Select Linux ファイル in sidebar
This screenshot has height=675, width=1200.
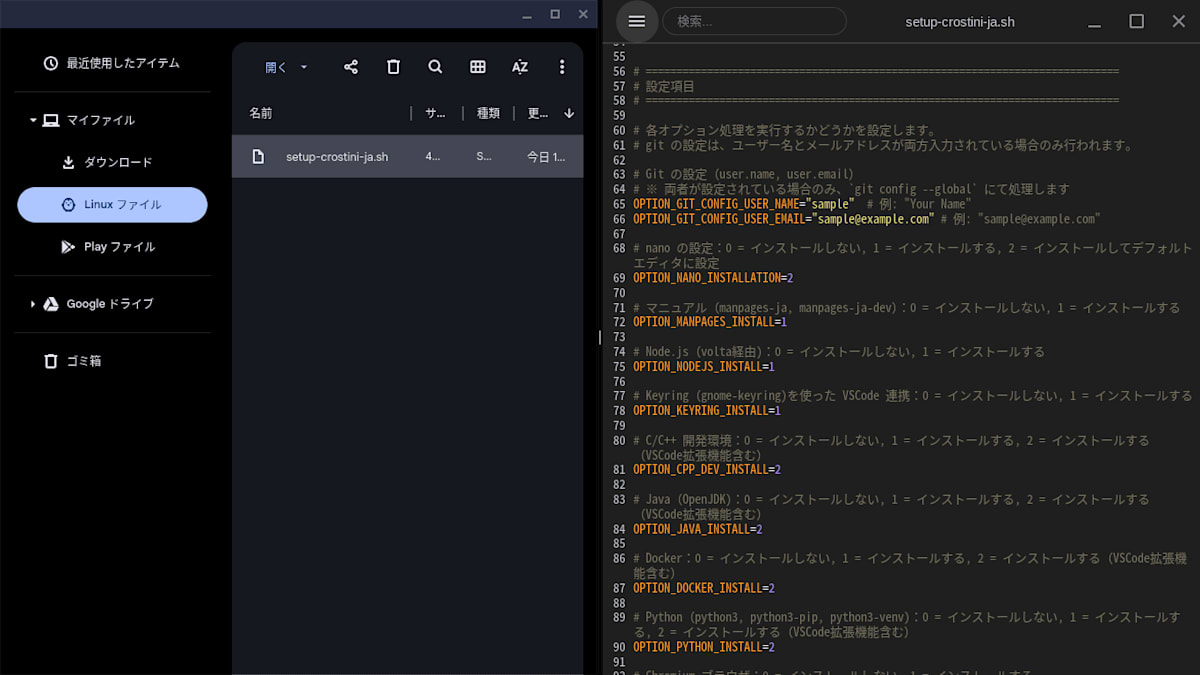coord(112,204)
